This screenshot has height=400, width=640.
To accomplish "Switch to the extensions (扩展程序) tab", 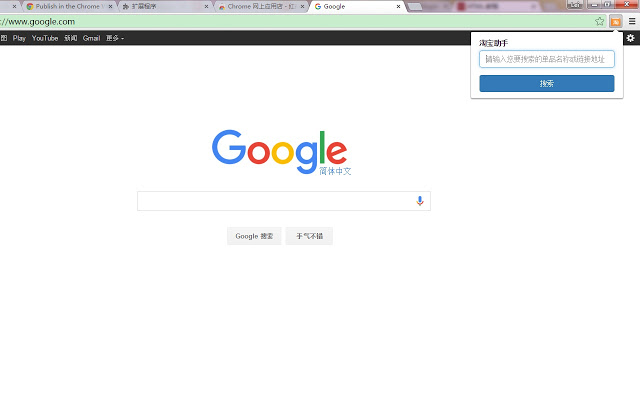I will (x=163, y=7).
